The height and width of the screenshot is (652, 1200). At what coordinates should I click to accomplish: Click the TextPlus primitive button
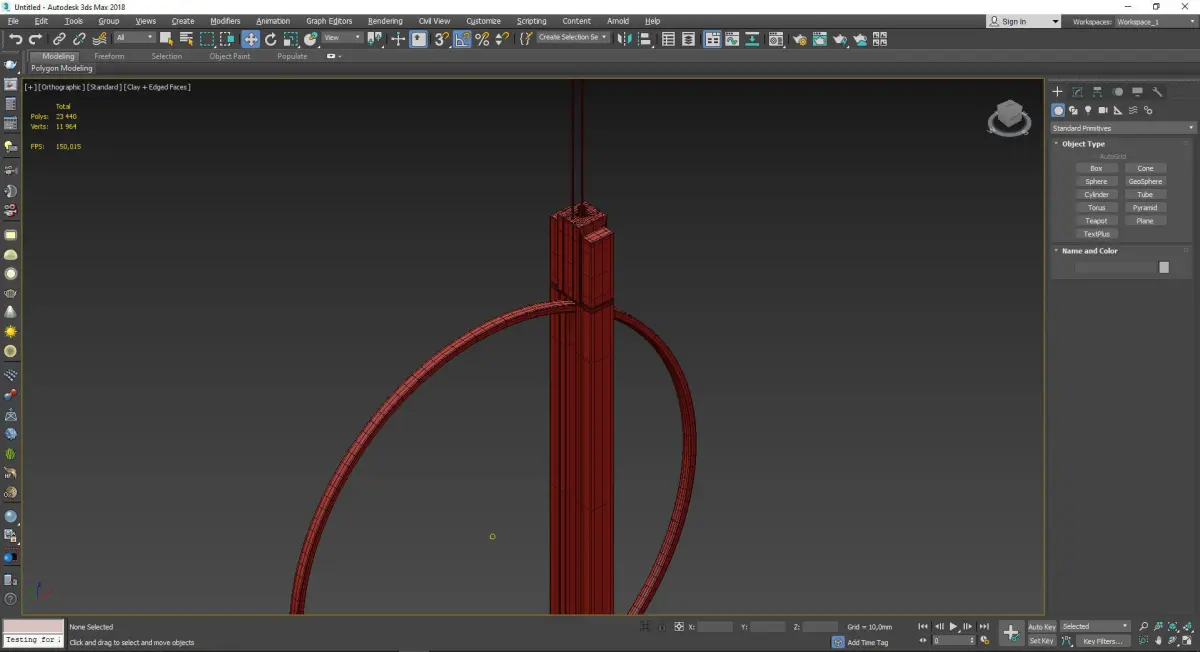(x=1096, y=234)
